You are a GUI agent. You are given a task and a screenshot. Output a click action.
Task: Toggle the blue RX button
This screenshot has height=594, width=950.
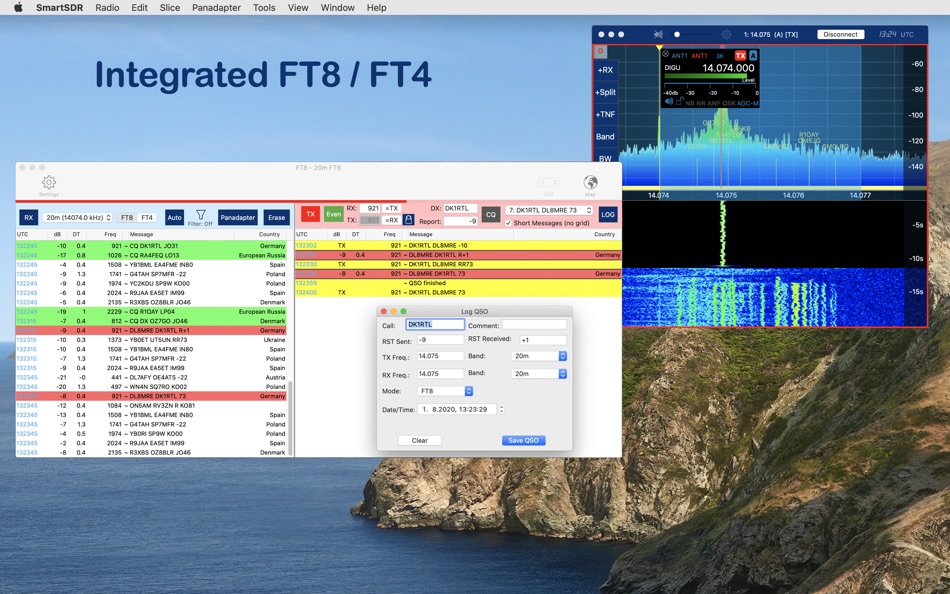28,217
